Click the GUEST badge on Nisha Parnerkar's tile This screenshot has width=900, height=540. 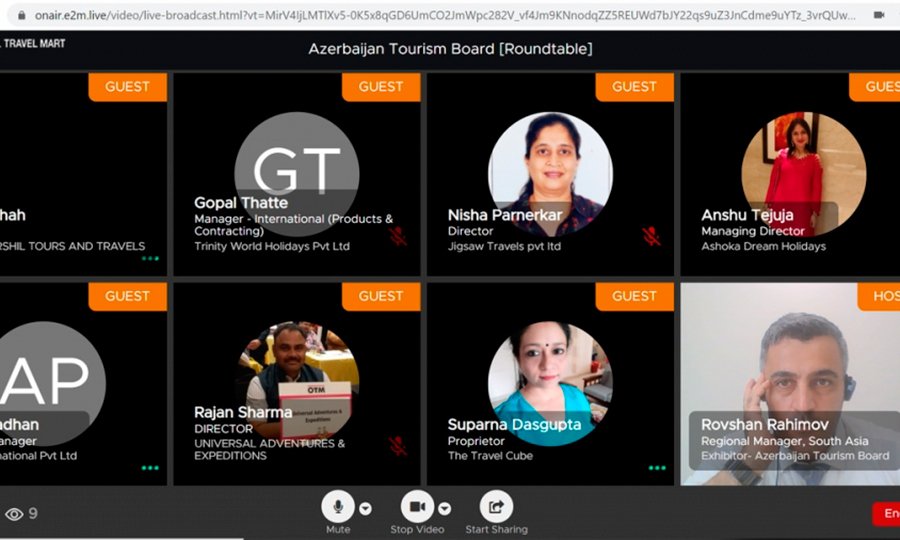click(634, 87)
